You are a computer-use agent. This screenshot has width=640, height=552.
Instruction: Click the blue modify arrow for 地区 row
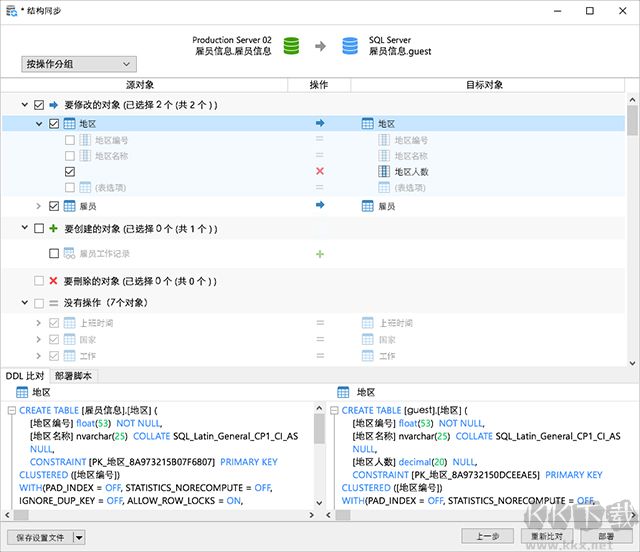320,123
